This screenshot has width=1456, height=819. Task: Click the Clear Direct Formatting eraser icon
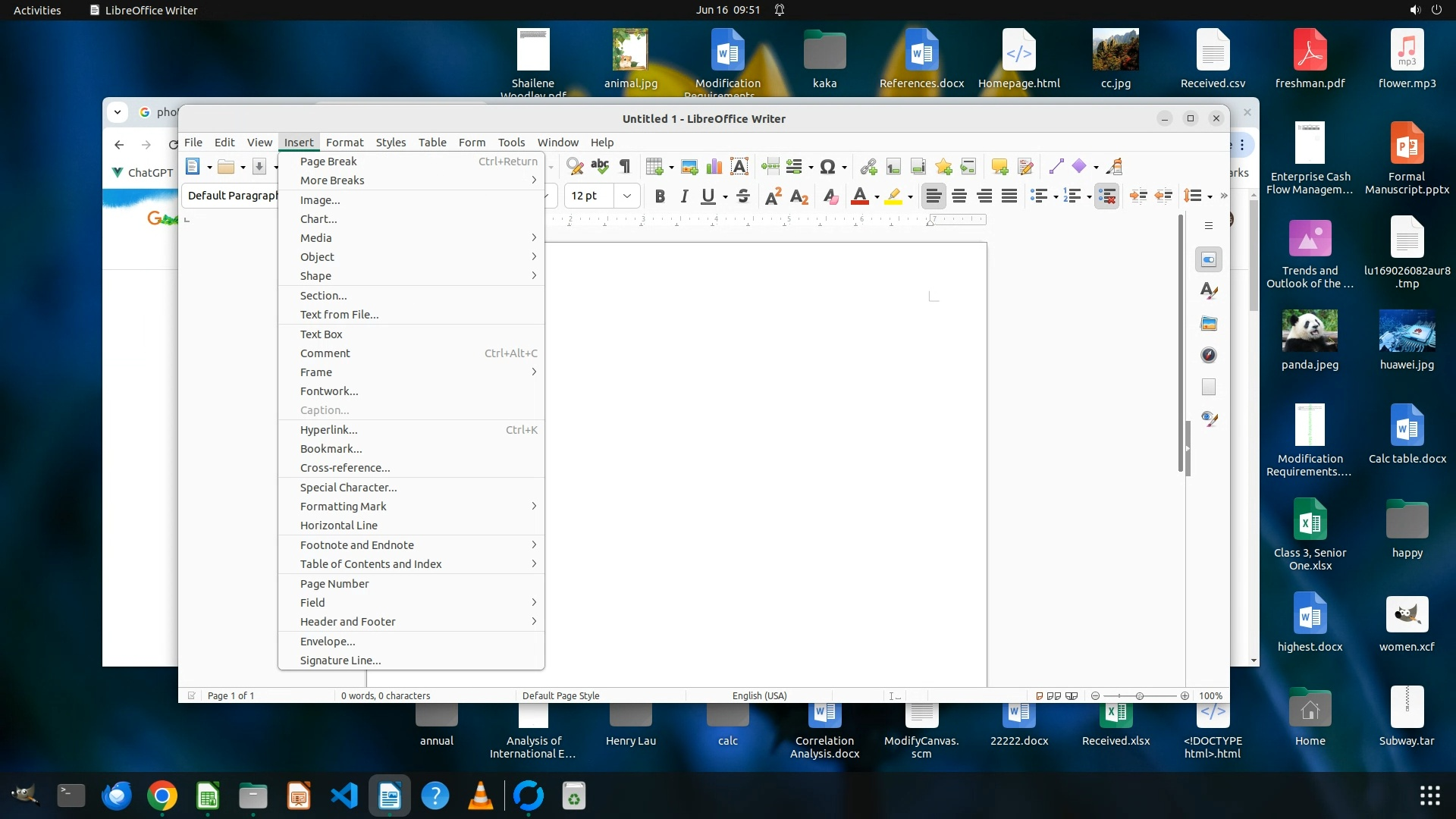(830, 196)
